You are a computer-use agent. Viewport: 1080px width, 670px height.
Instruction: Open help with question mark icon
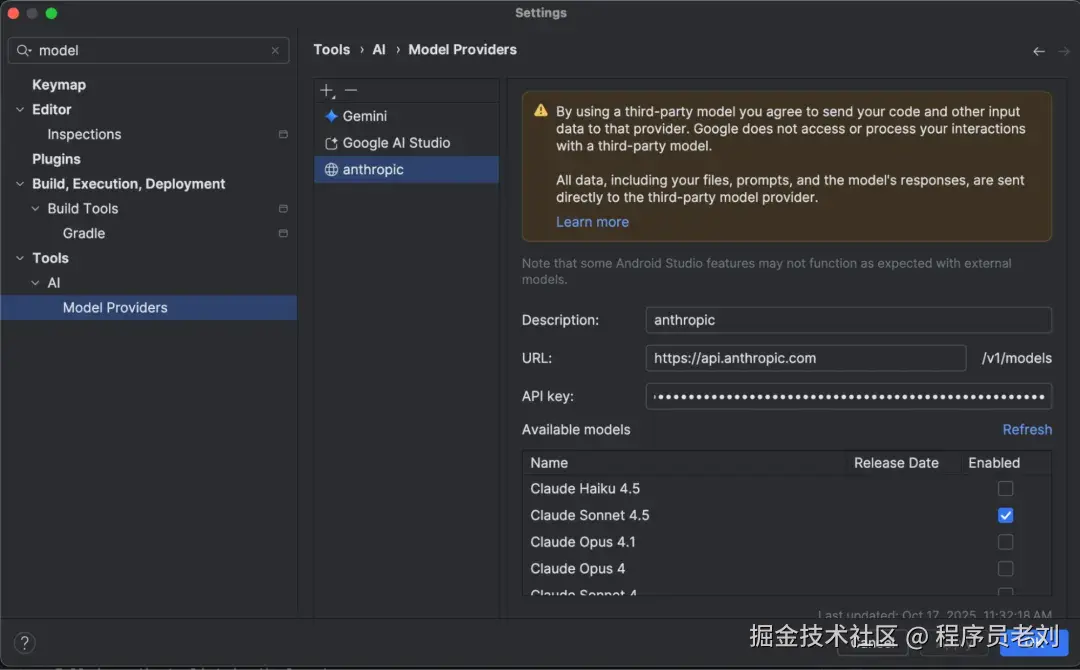(x=26, y=643)
